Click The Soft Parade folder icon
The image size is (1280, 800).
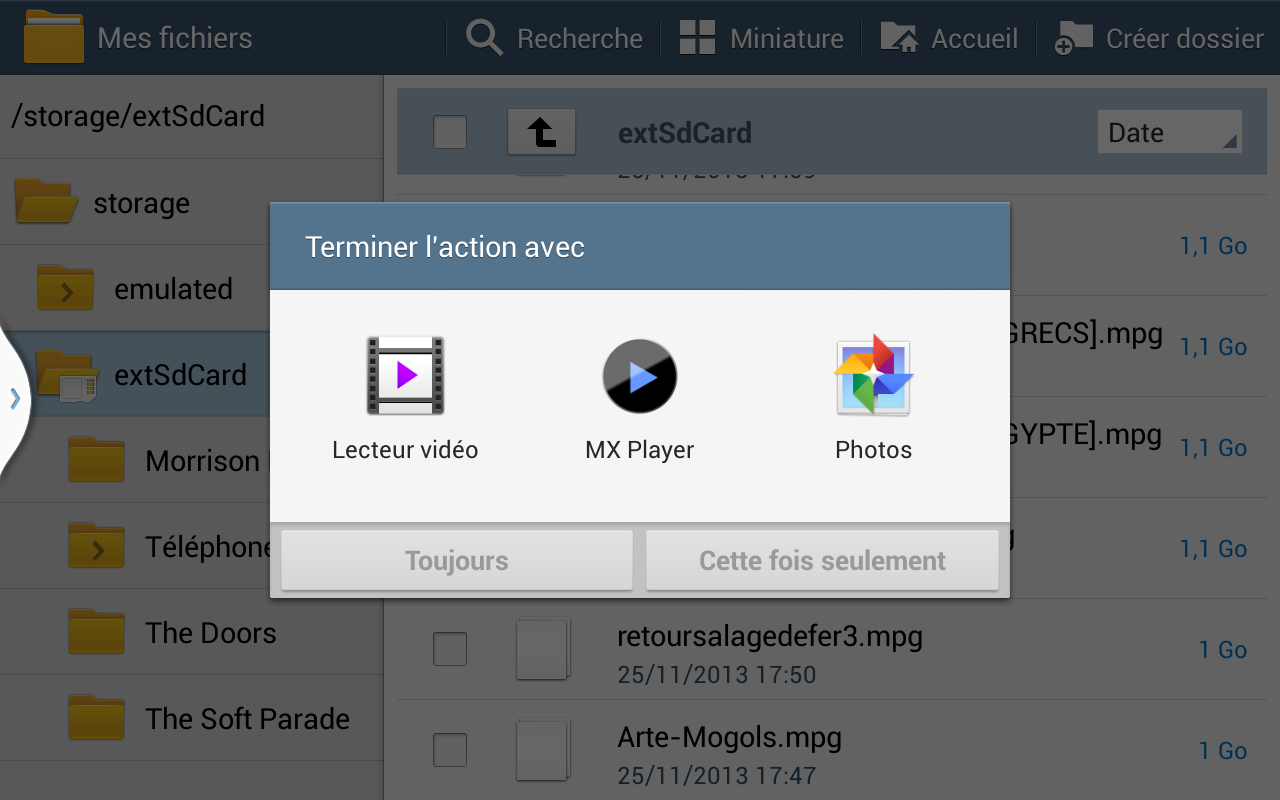tap(97, 718)
